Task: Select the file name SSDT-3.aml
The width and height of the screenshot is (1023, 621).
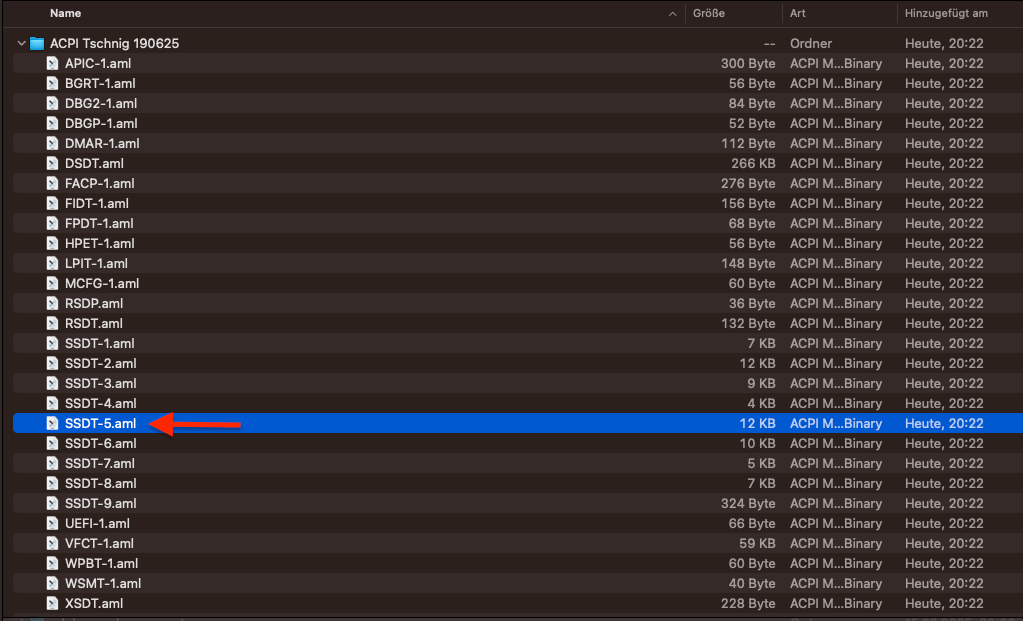Action: [100, 384]
